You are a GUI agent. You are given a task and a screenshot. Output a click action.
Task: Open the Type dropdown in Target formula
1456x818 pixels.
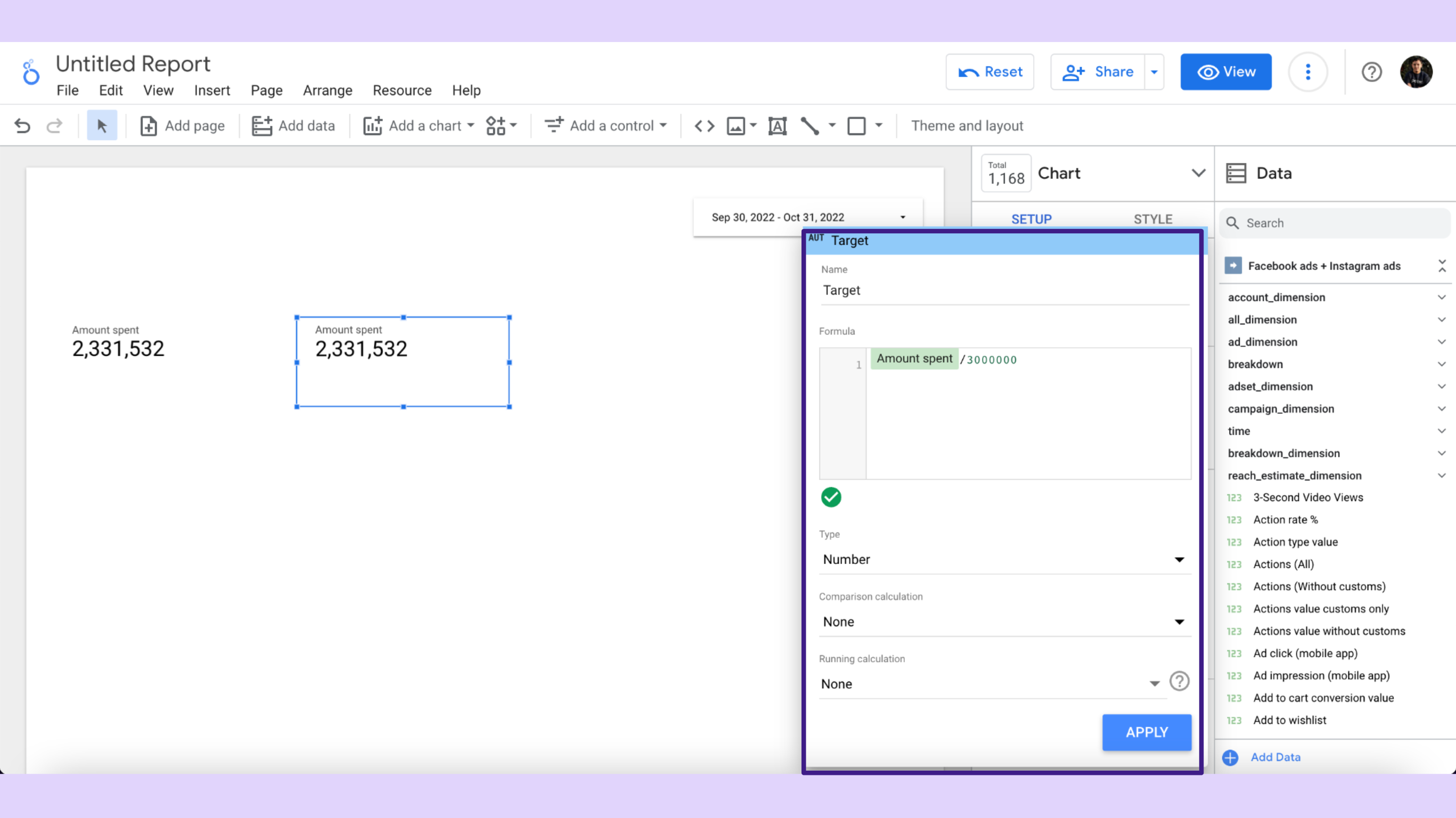pos(1003,559)
